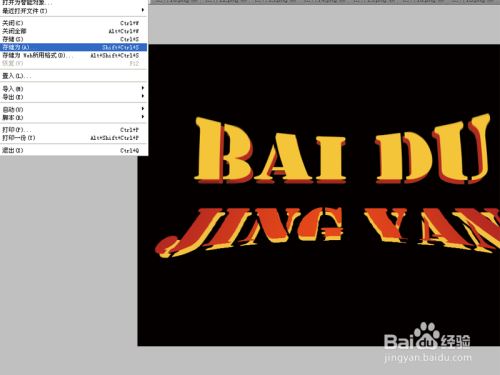Viewport: 500px width, 375px height.
Task: Open 存储为 Web所用格式 menu item
Action: point(74,55)
